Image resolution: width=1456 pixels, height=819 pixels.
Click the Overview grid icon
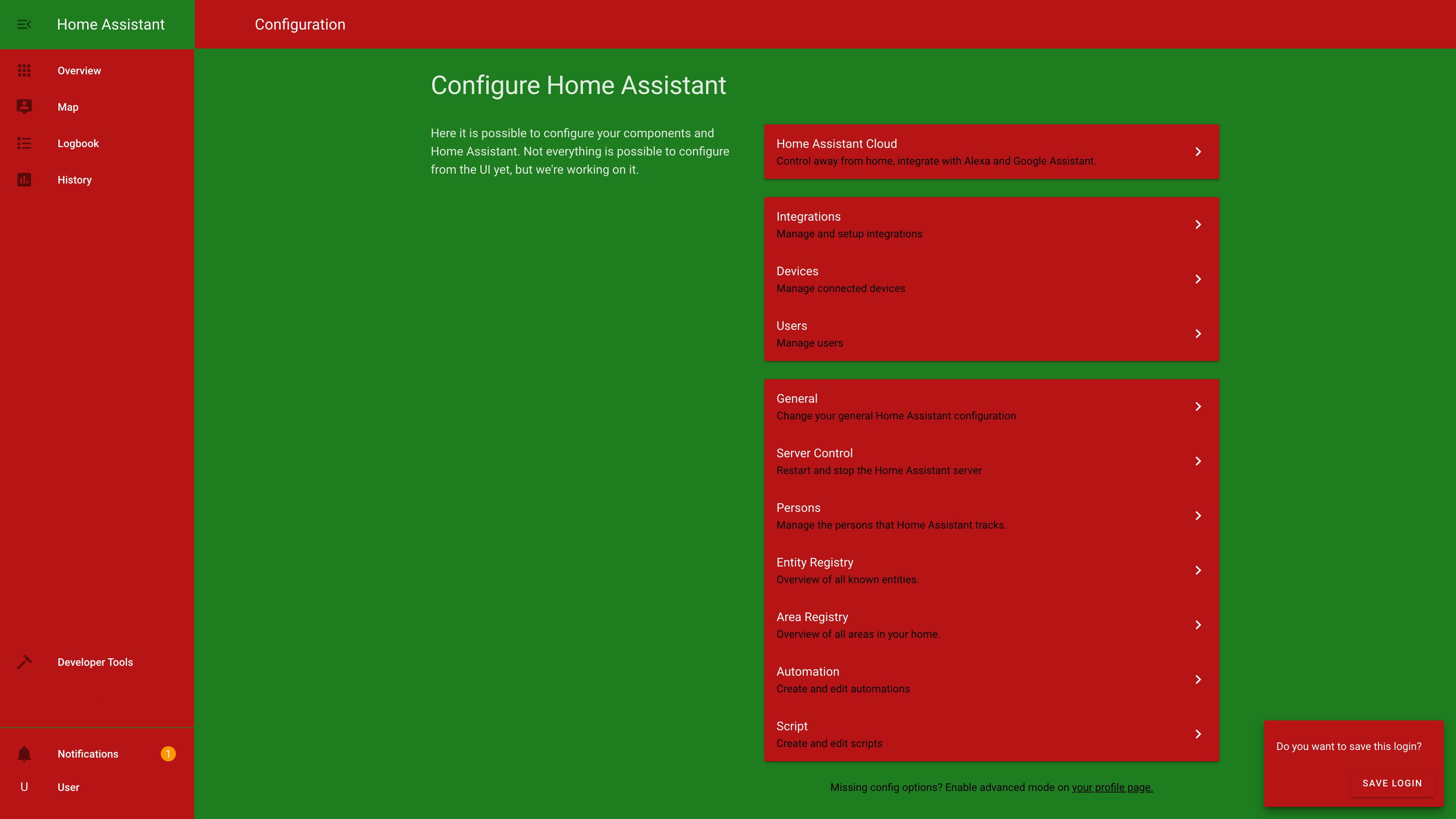coord(24,71)
